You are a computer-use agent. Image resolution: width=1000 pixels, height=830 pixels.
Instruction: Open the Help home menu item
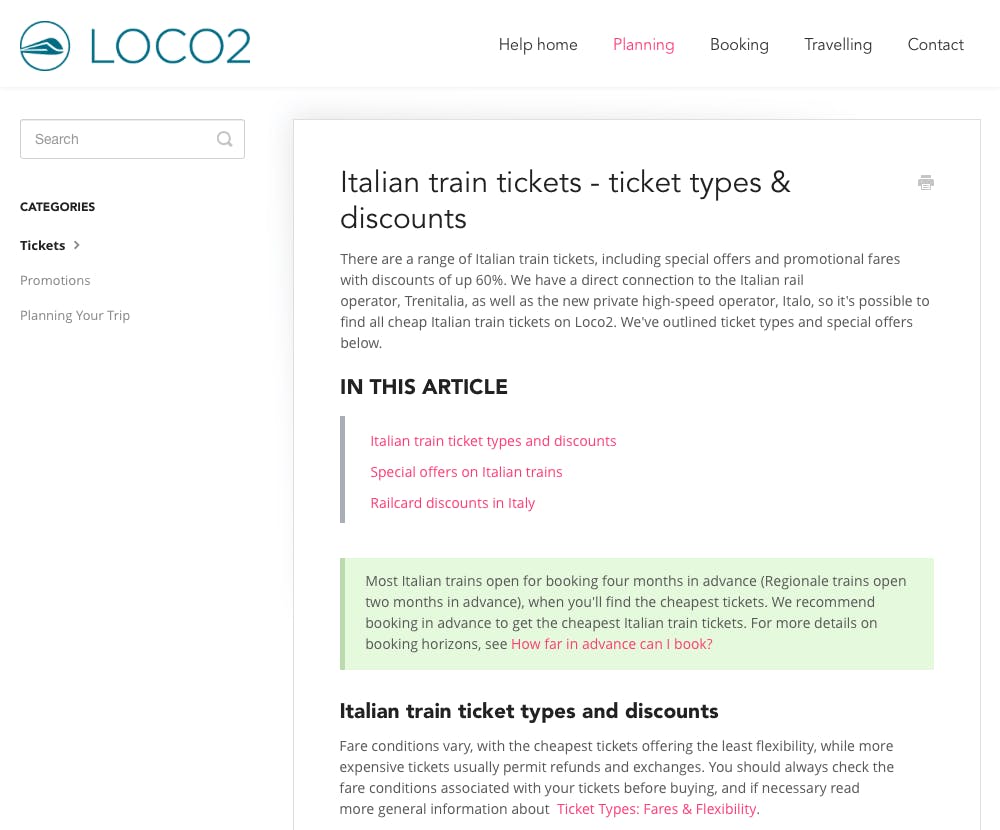pyautogui.click(x=538, y=45)
